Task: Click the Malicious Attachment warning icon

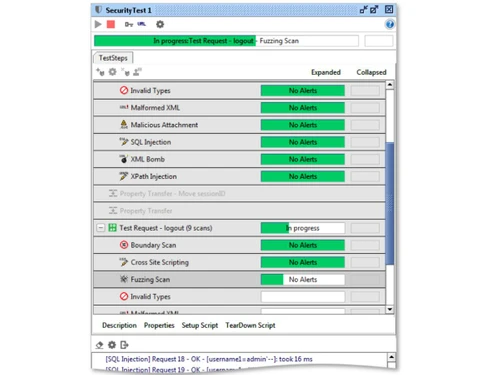Action: click(124, 124)
